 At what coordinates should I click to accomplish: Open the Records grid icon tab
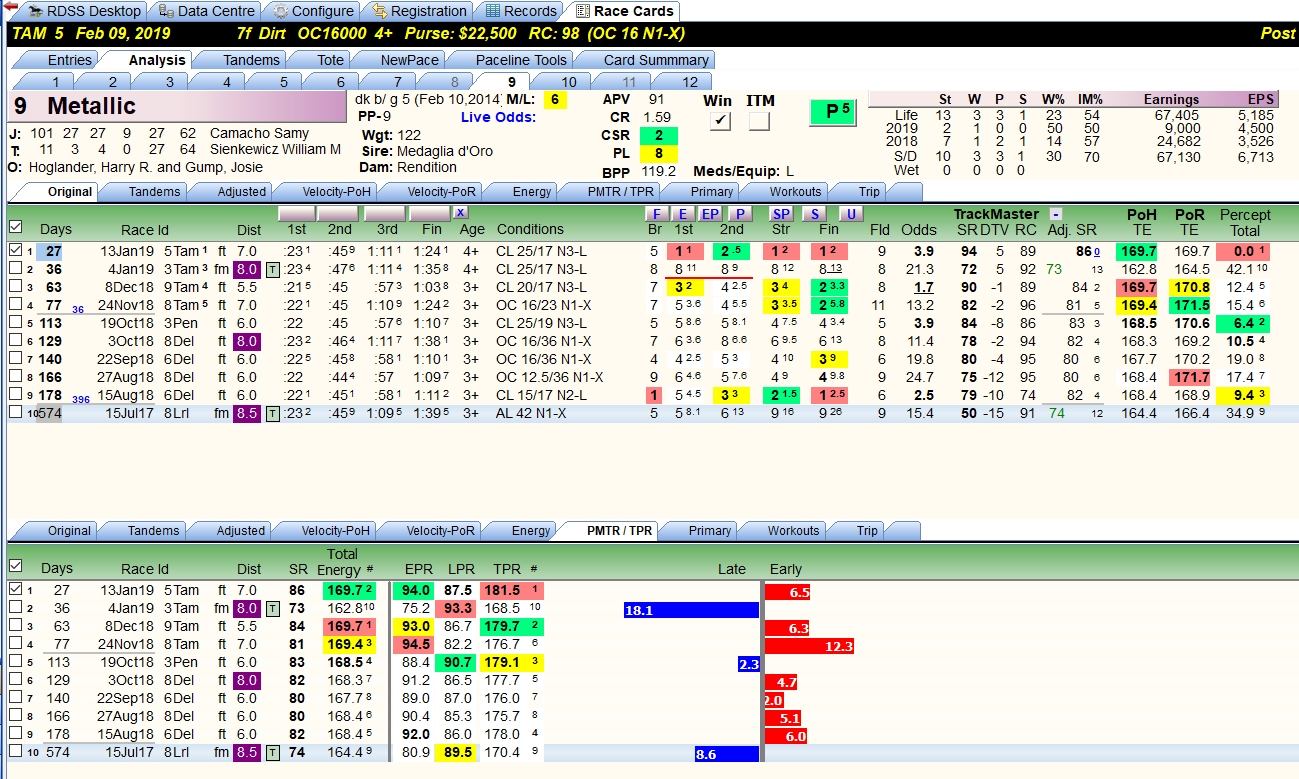493,11
